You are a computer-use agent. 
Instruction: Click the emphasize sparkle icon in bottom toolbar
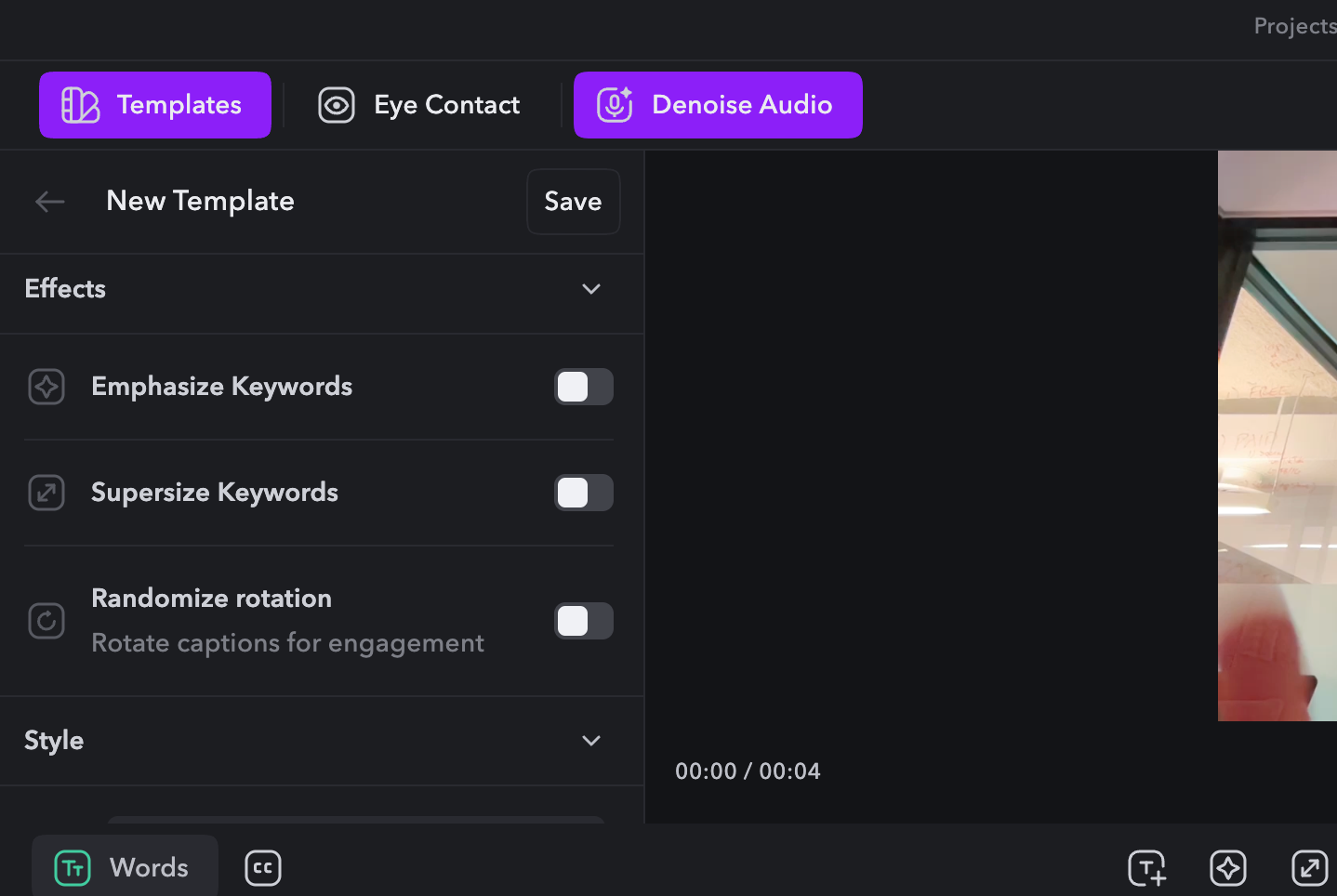tap(1228, 868)
